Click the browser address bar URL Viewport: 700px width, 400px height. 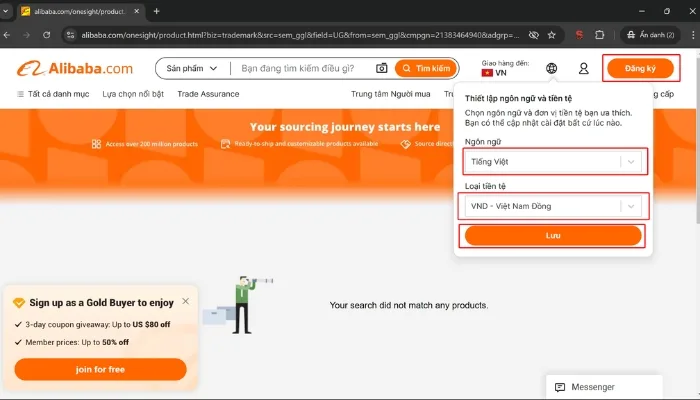[300, 35]
